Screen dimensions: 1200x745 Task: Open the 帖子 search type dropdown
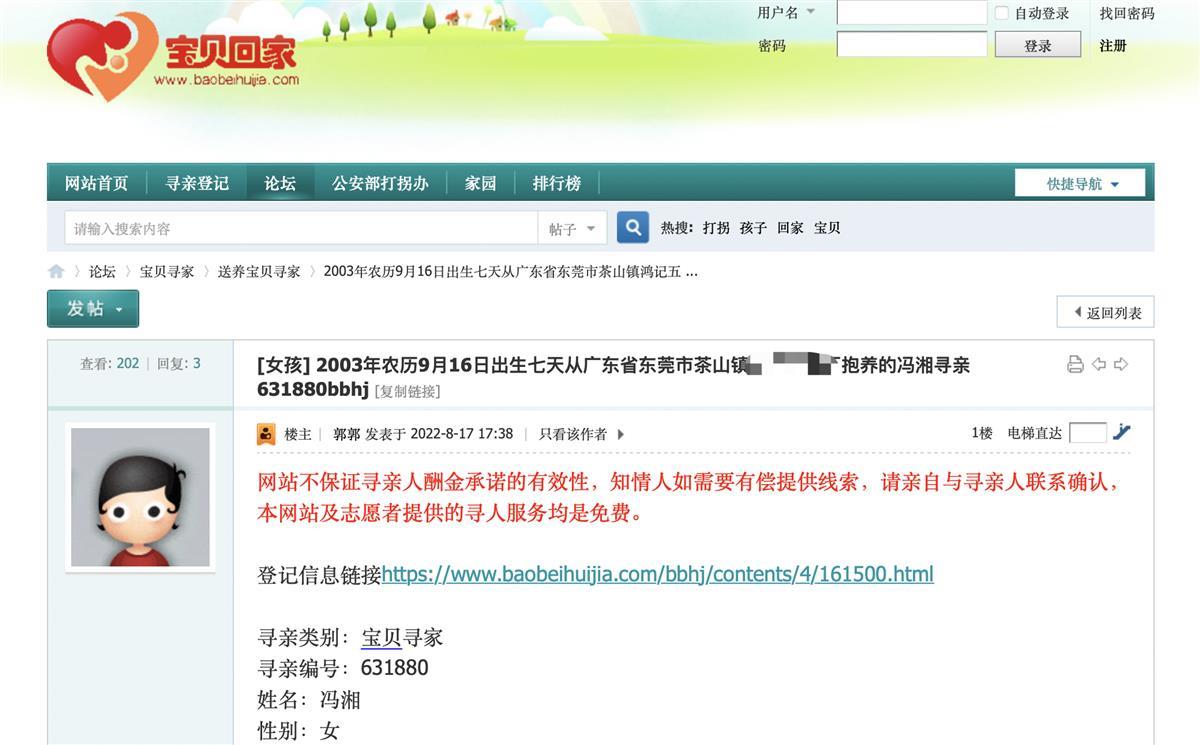click(x=572, y=229)
